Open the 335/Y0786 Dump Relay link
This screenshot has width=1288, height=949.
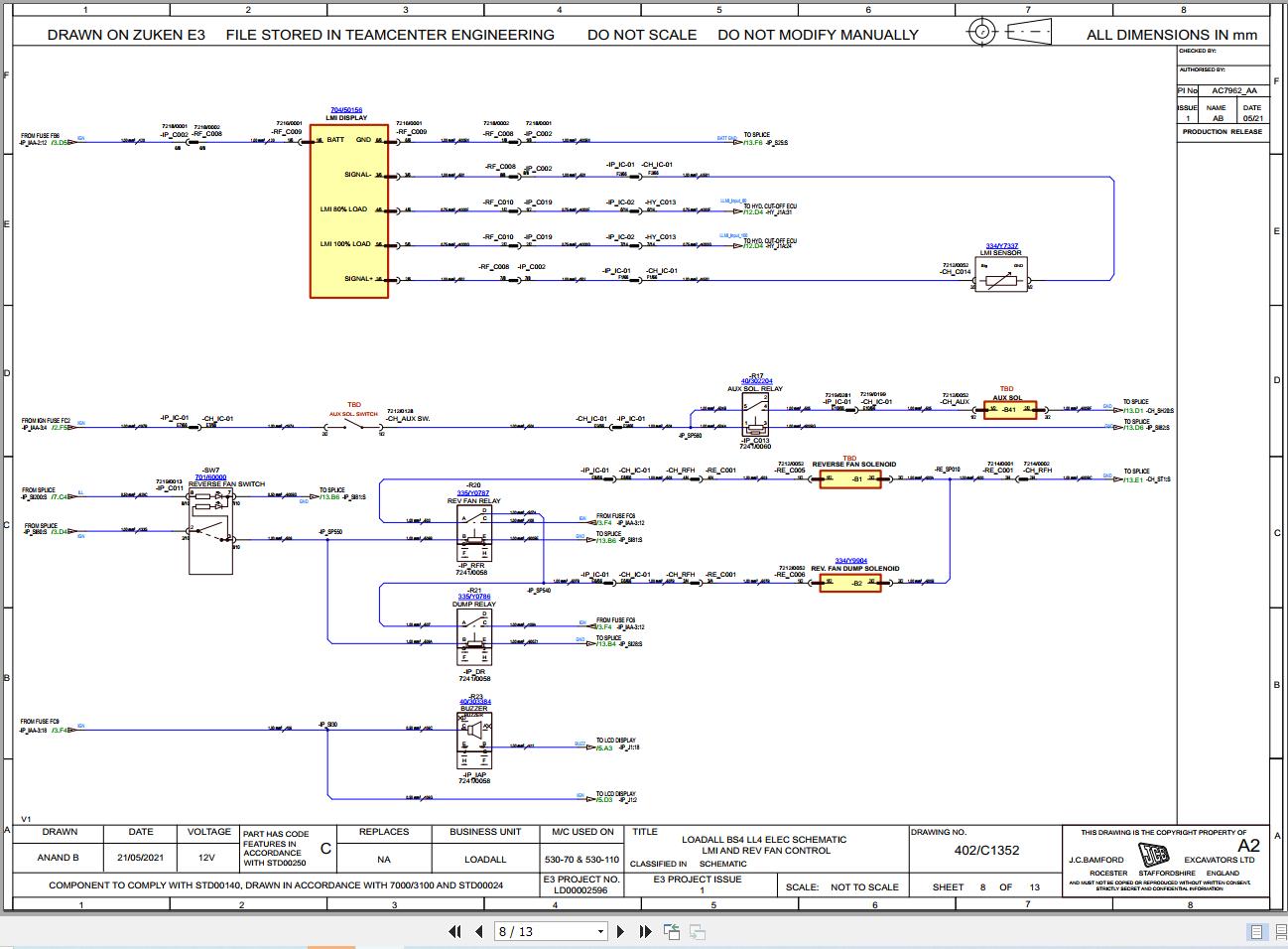(473, 597)
